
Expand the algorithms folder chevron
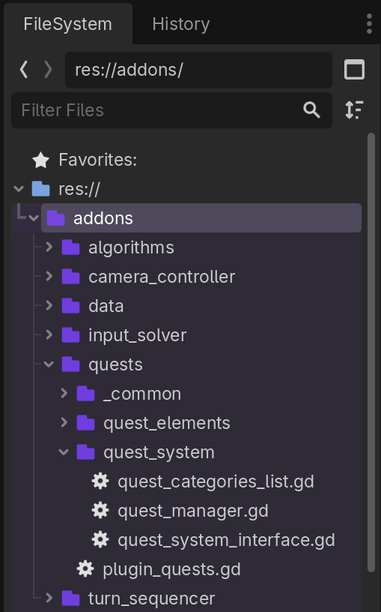(x=49, y=247)
